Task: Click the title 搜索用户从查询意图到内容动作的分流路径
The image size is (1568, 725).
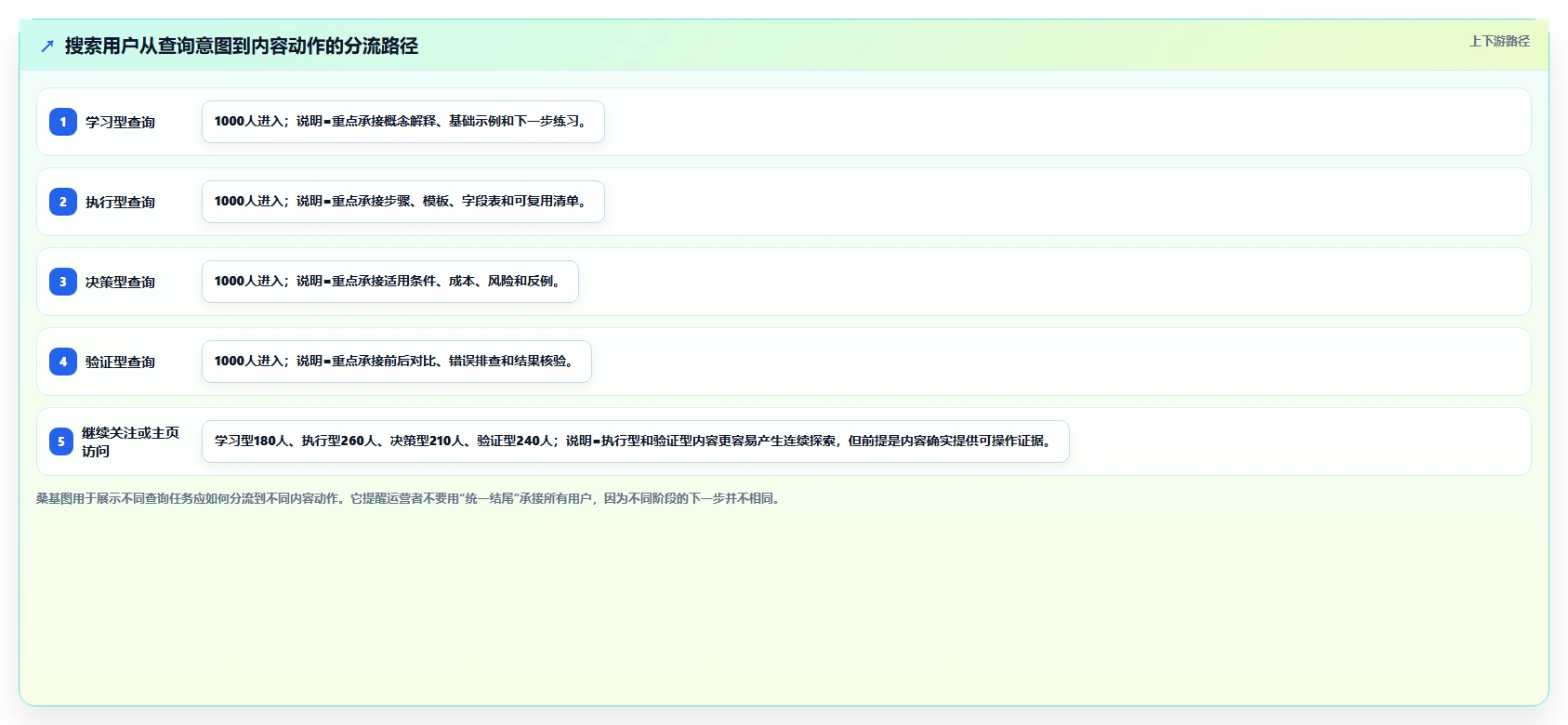Action: (x=242, y=46)
